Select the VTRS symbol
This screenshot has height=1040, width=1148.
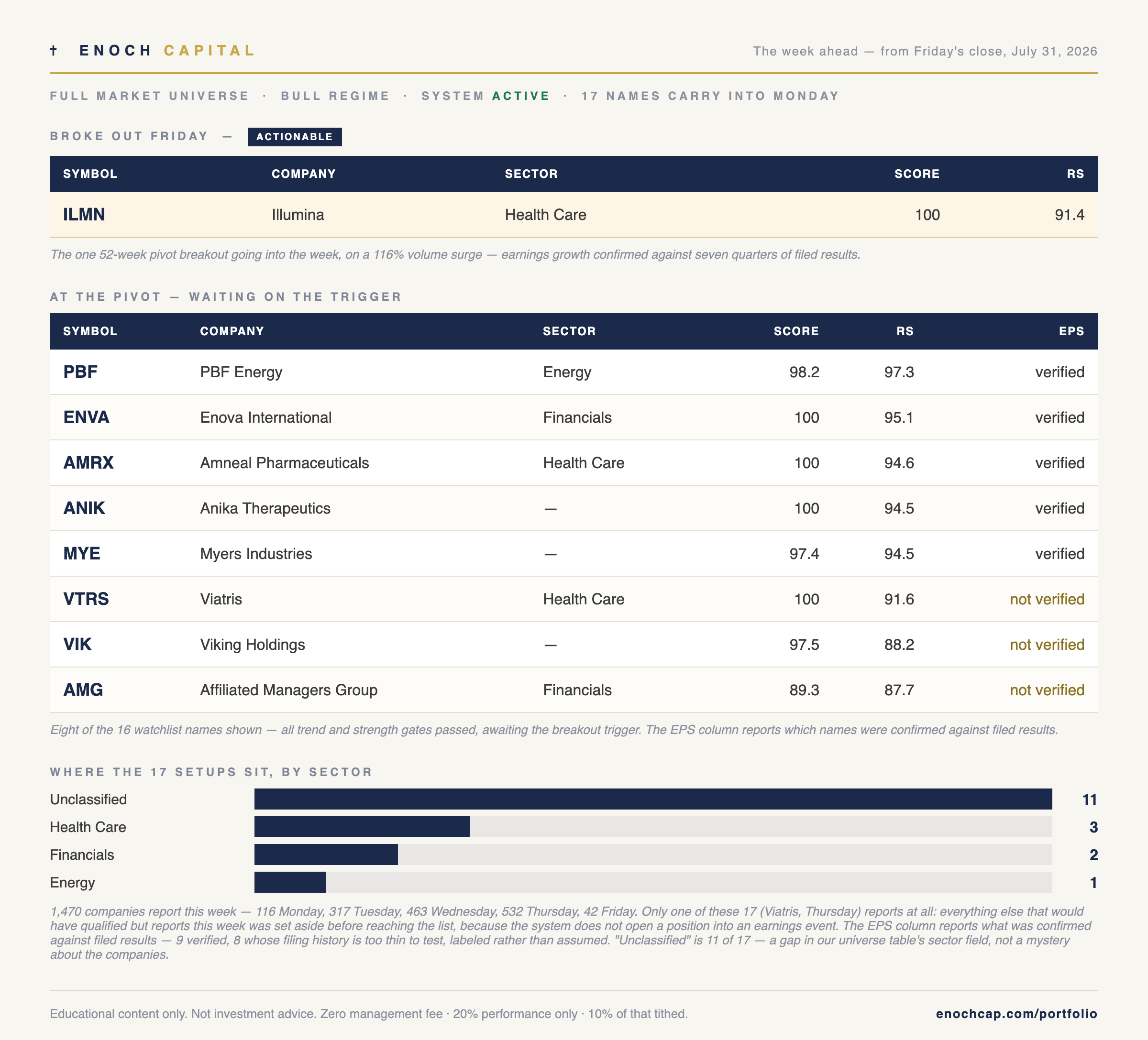click(x=86, y=599)
